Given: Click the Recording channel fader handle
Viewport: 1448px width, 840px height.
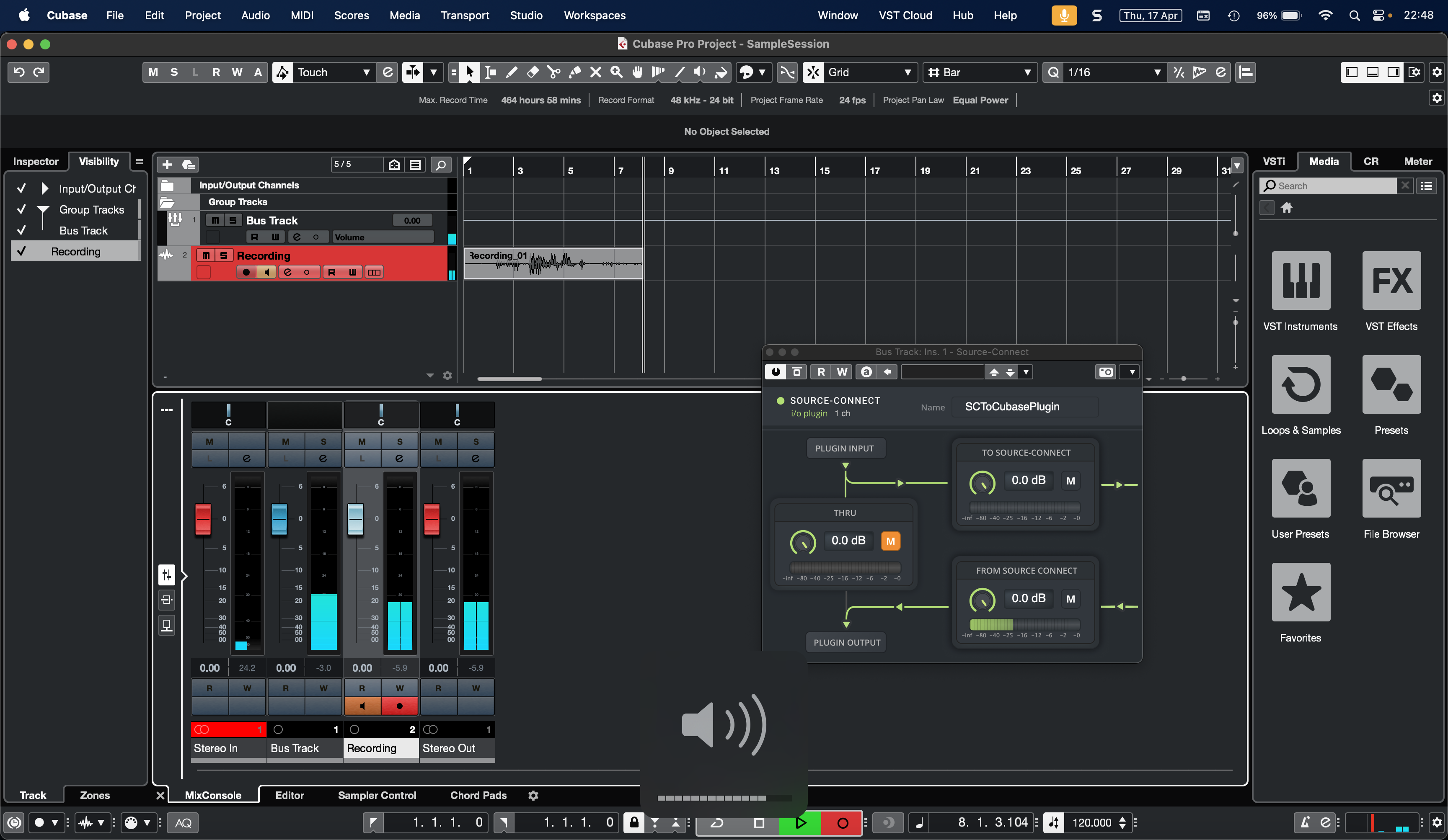Looking at the screenshot, I should click(356, 518).
